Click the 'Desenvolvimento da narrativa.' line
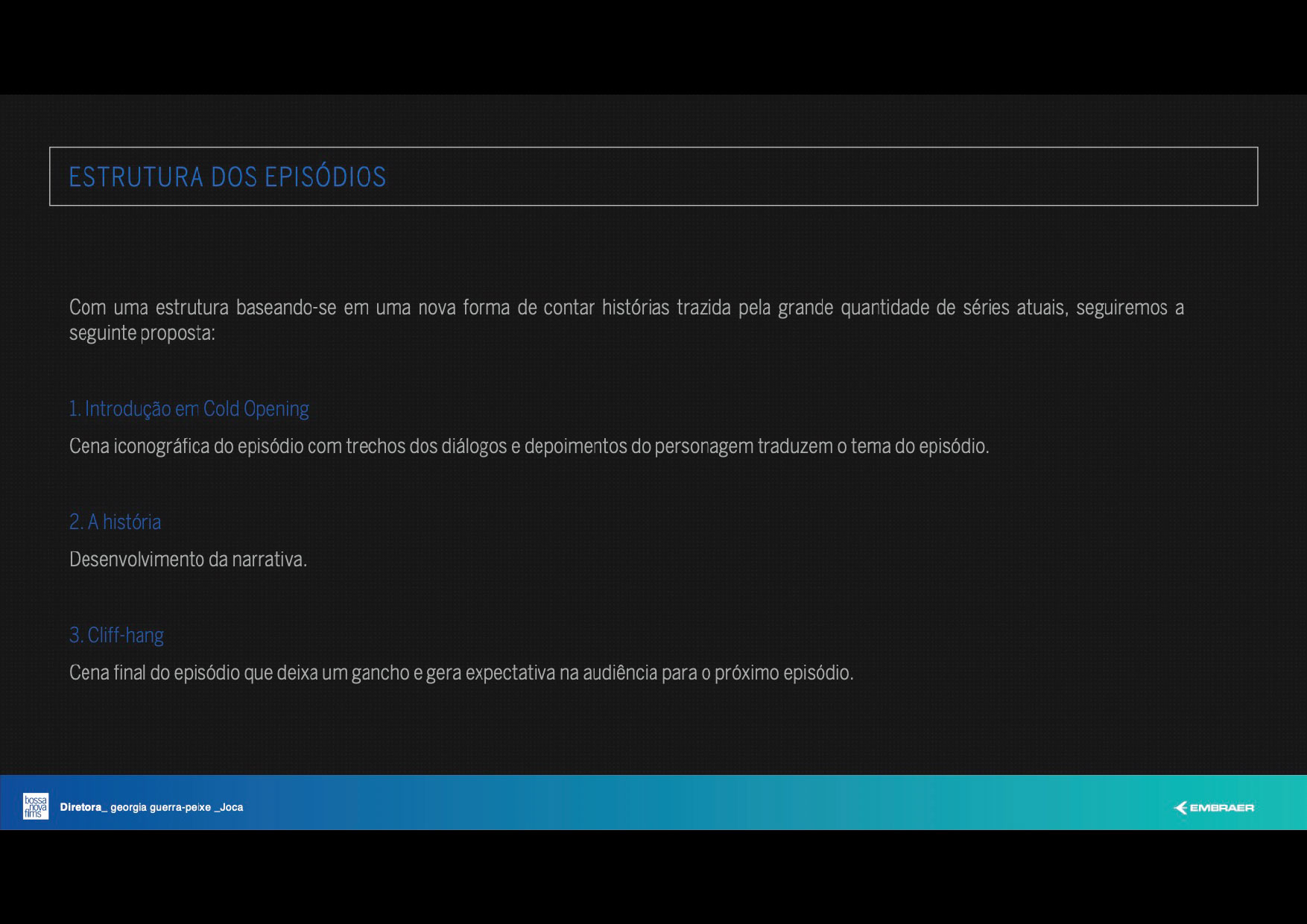This screenshot has height=924, width=1307. point(188,560)
